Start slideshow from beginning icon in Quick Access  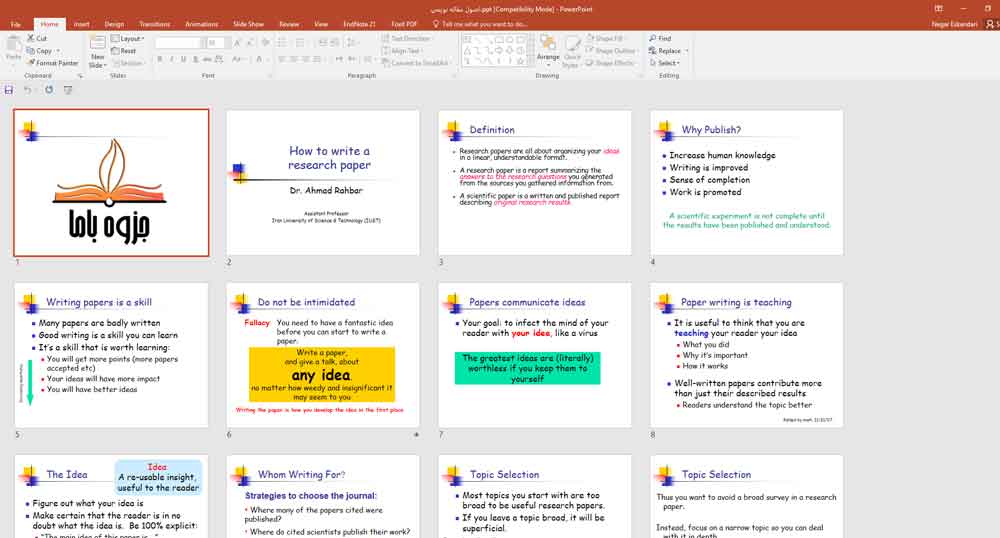pyautogui.click(x=68, y=90)
